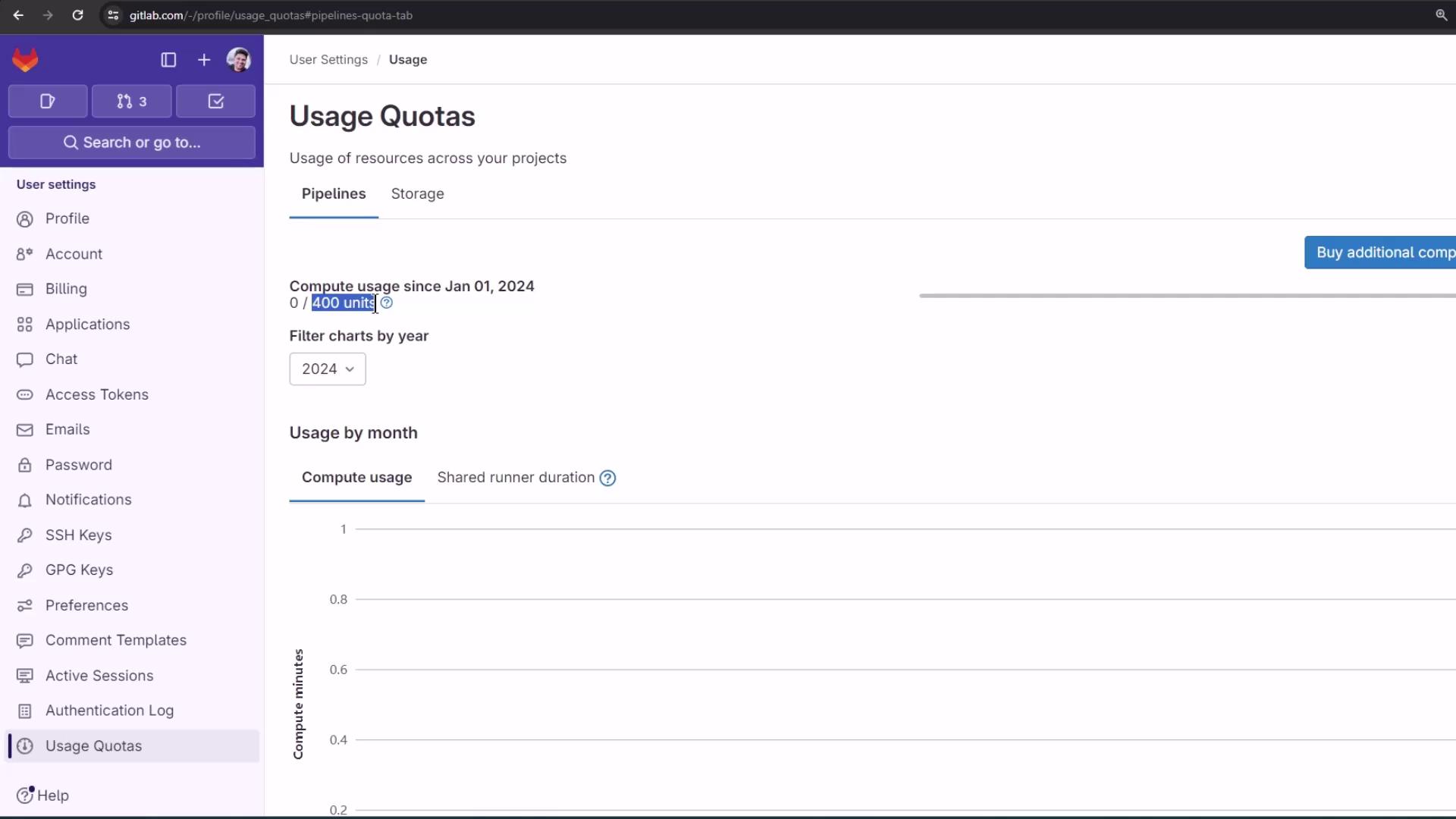Click User Settings breadcrumb link
Viewport: 1456px width, 819px height.
point(328,60)
